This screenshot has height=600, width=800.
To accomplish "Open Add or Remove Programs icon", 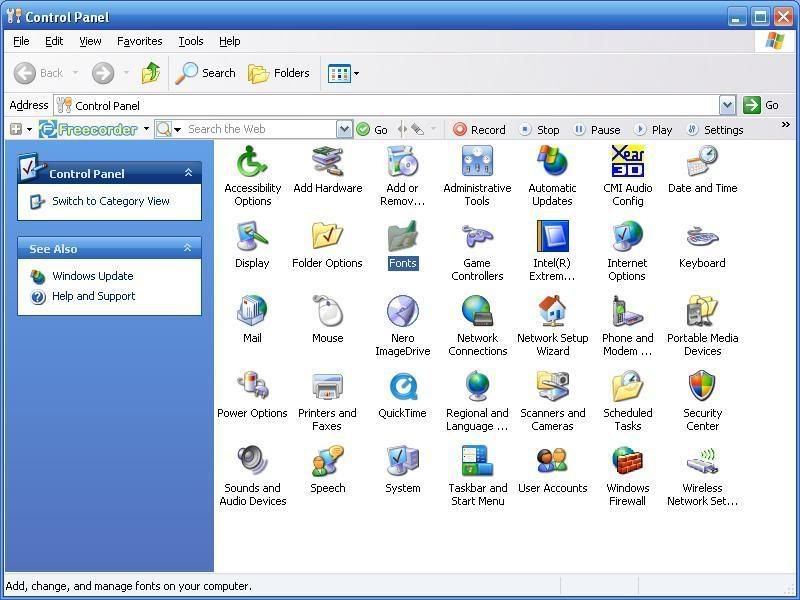I will pos(402,176).
